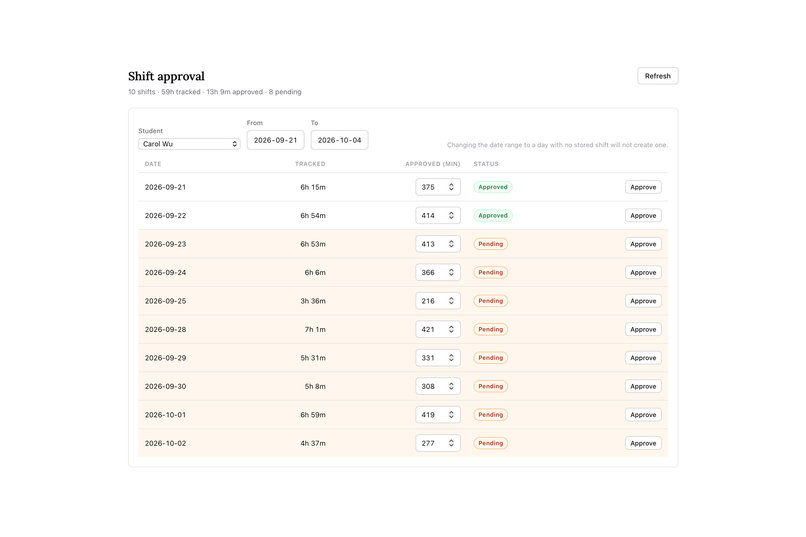Click the tracked time 5h 8m
The image size is (806, 537).
315,386
